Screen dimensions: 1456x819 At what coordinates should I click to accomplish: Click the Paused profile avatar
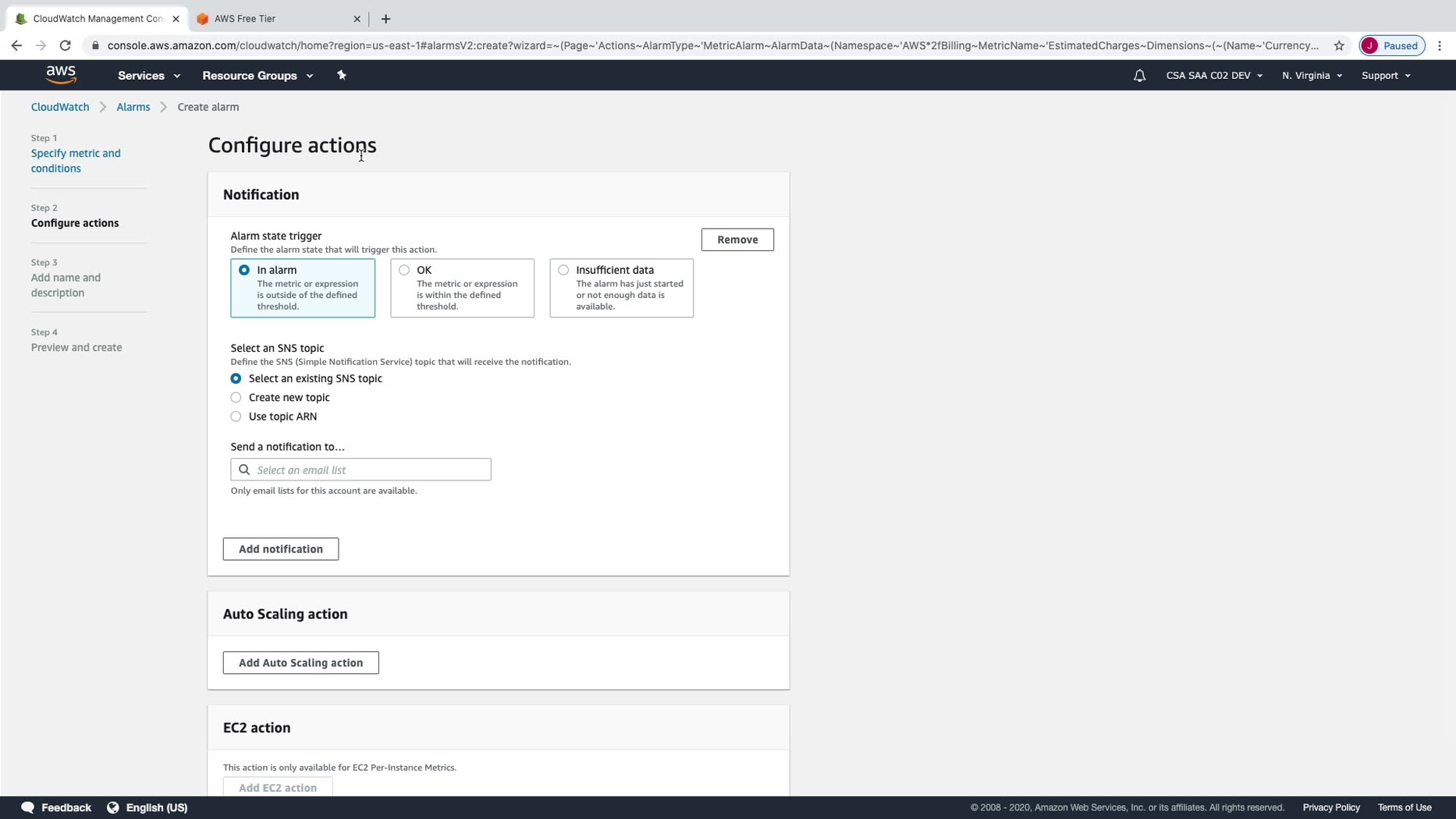pyautogui.click(x=1392, y=45)
